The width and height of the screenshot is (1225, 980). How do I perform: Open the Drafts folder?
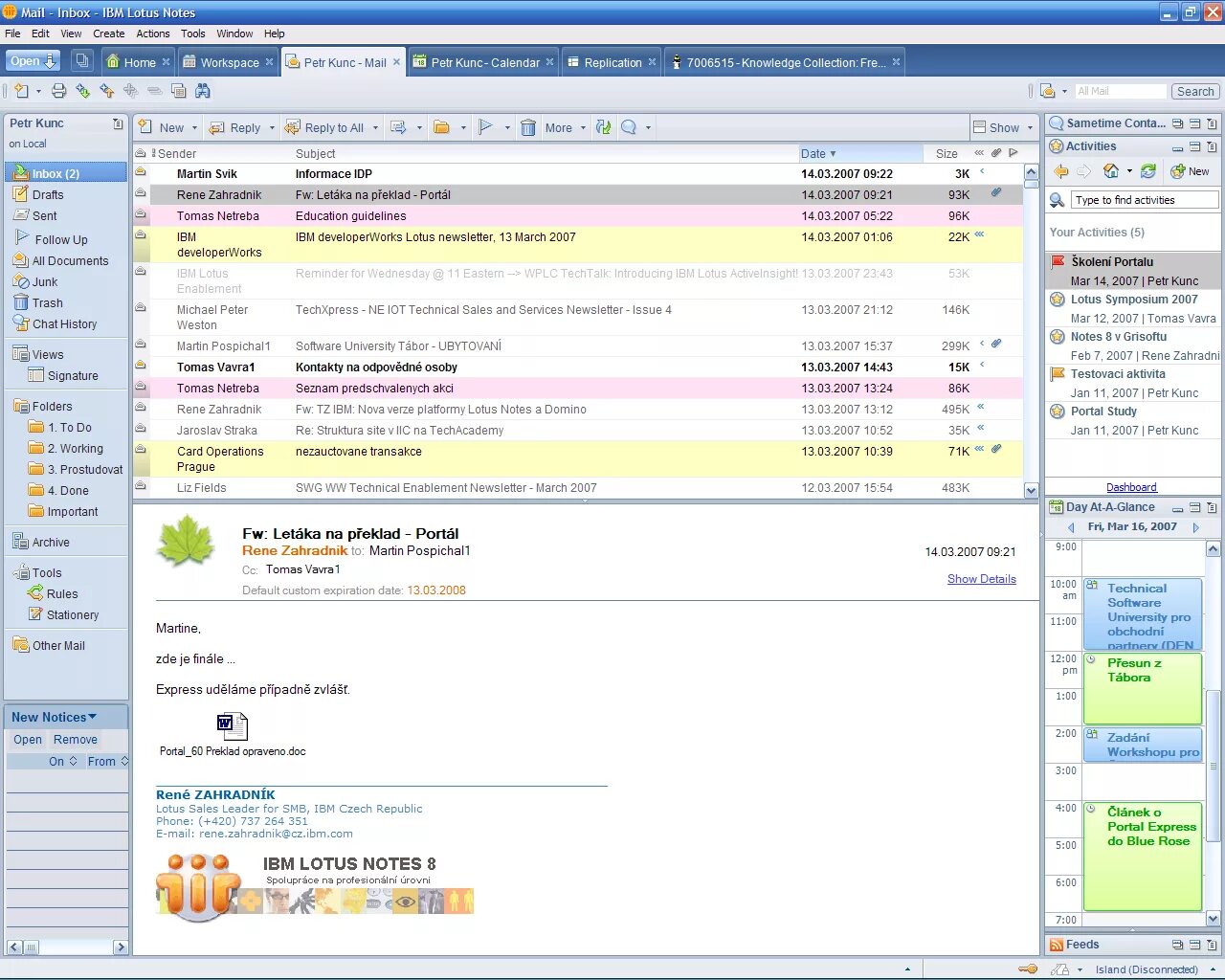click(x=48, y=194)
